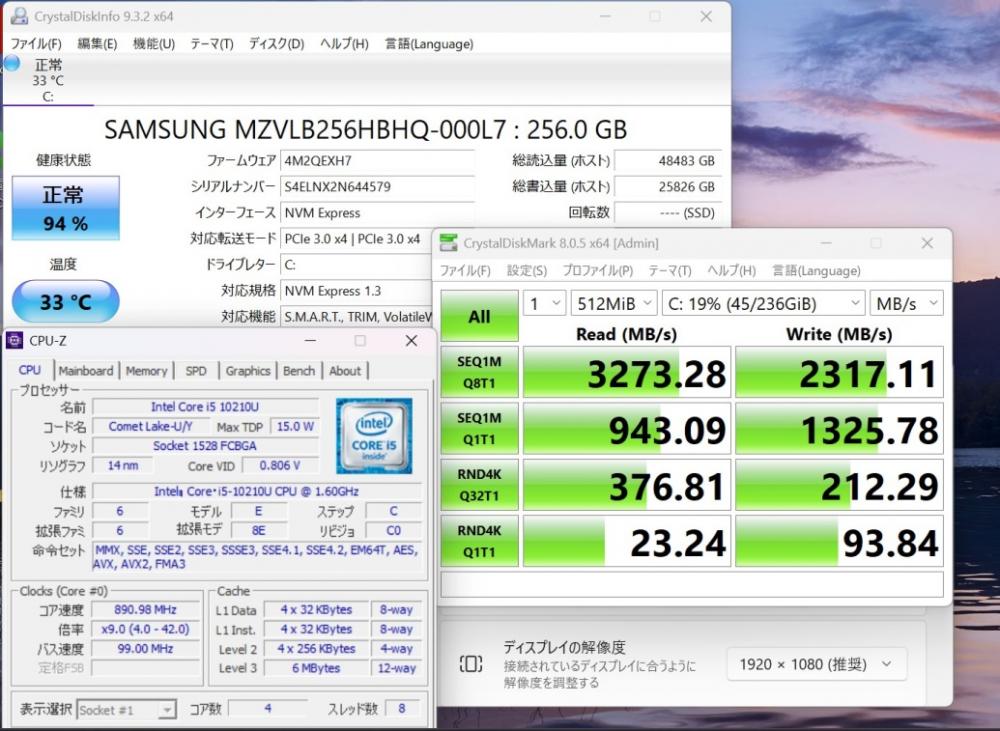Click the 3273.28 sequential read result
Screen dimensions: 1000x731
click(x=626, y=373)
